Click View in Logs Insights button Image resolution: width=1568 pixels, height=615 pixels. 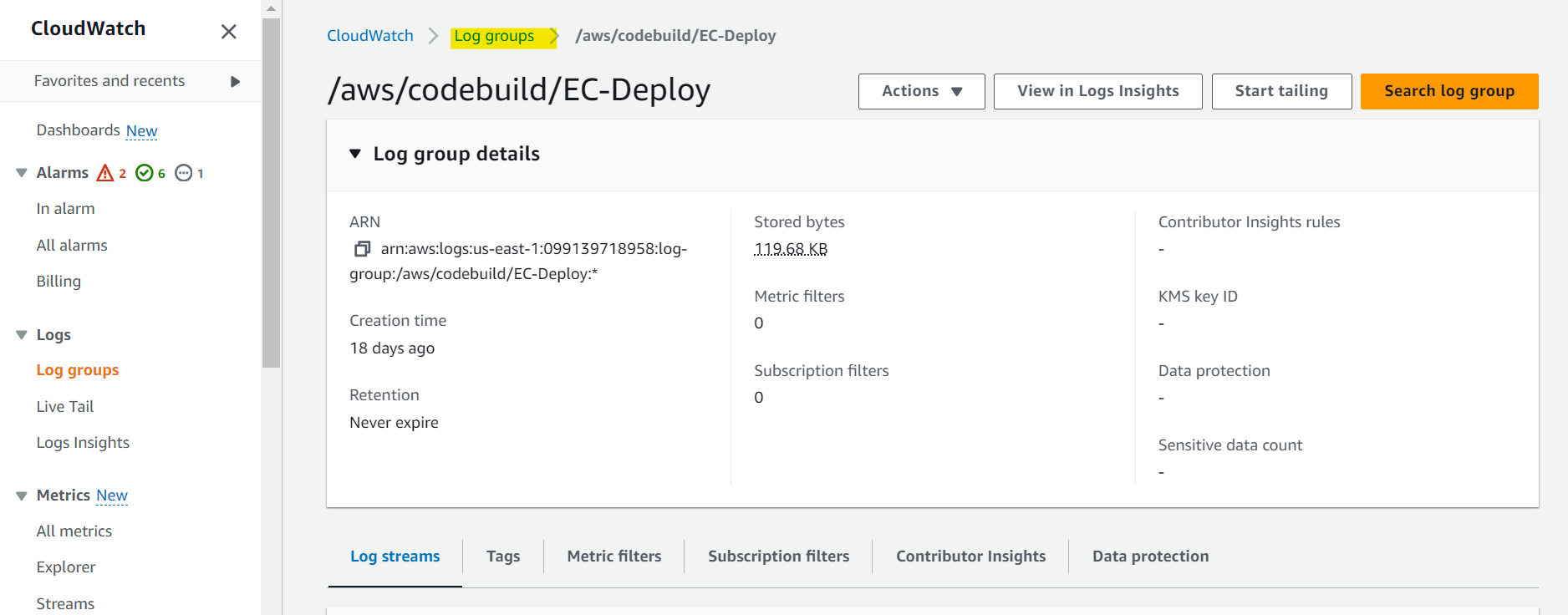pos(1098,91)
